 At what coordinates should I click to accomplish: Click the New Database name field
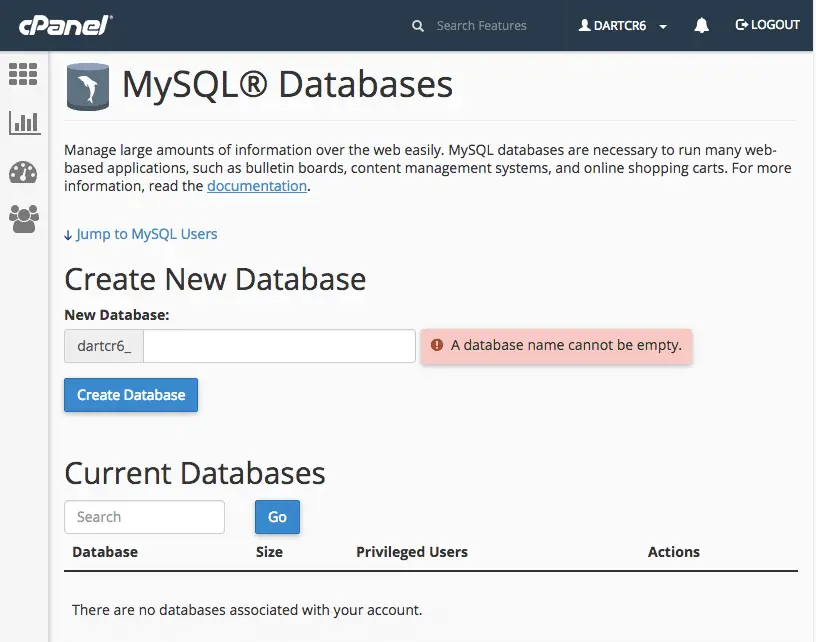click(279, 346)
